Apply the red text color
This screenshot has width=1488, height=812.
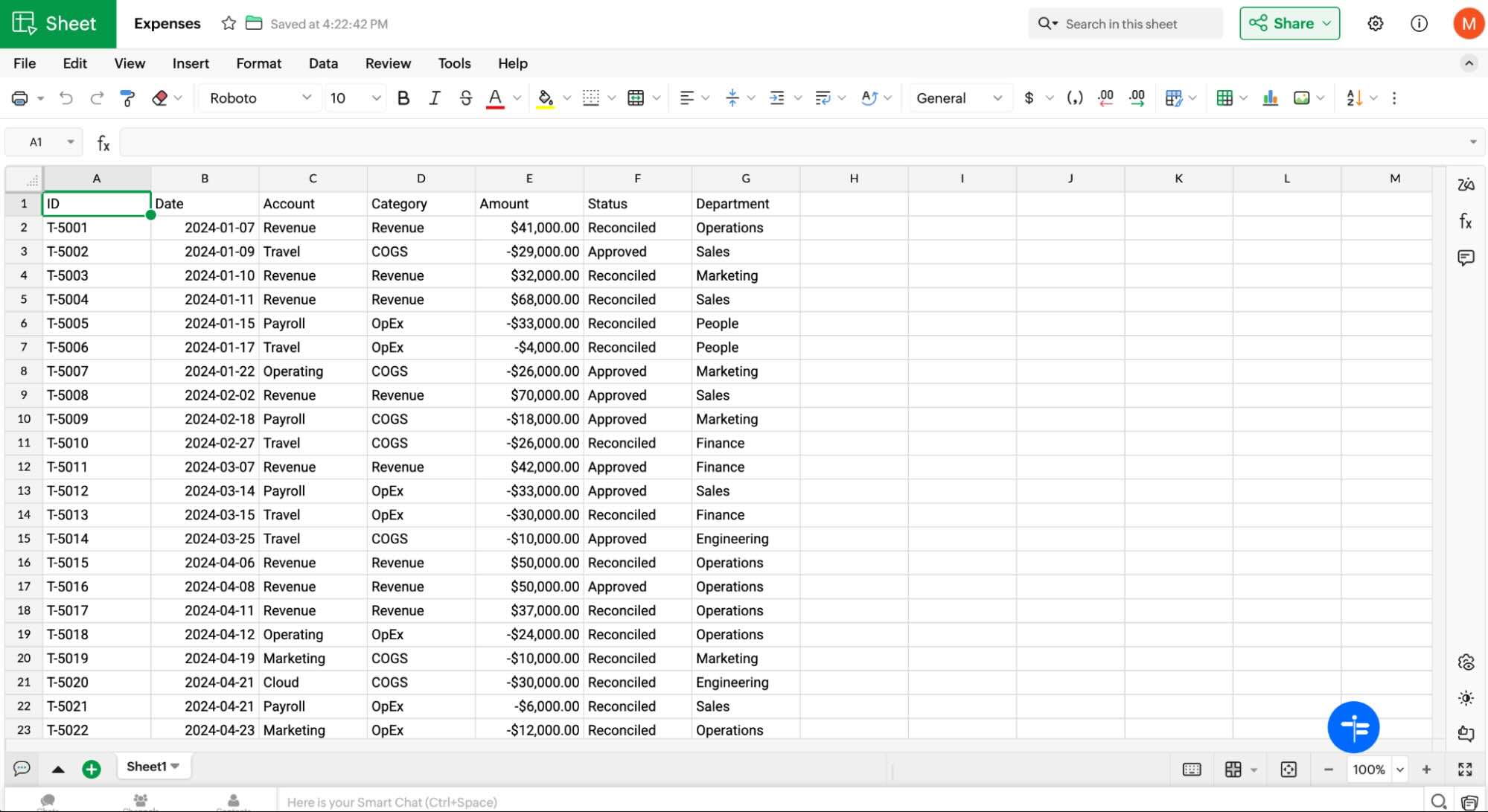pos(495,98)
